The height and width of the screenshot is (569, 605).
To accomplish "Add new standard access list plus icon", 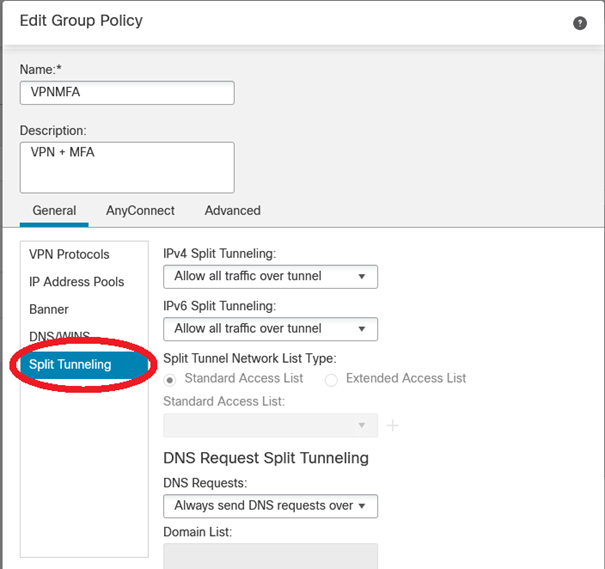I will click(x=392, y=425).
